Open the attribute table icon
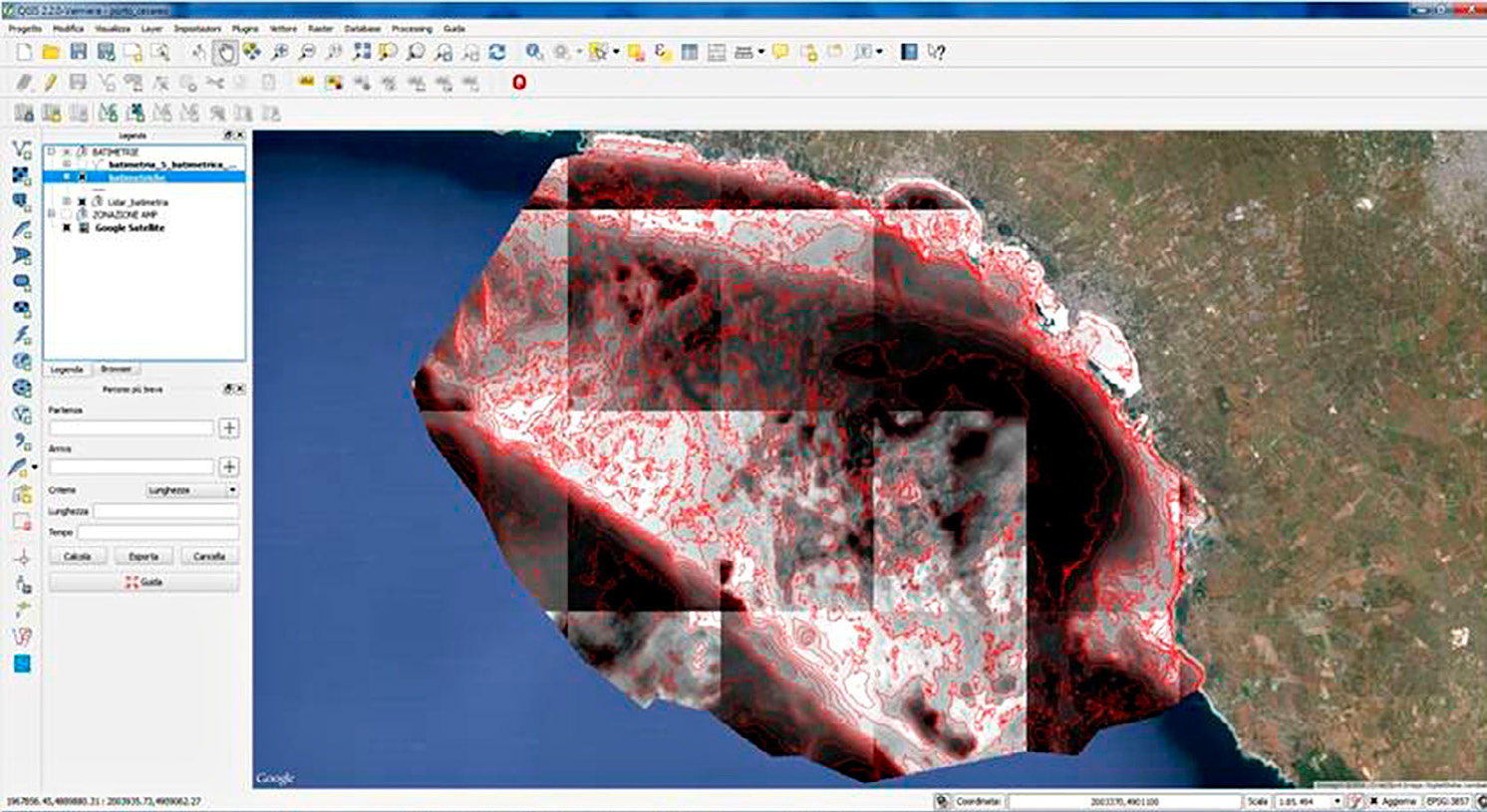1487x812 pixels. [x=689, y=52]
